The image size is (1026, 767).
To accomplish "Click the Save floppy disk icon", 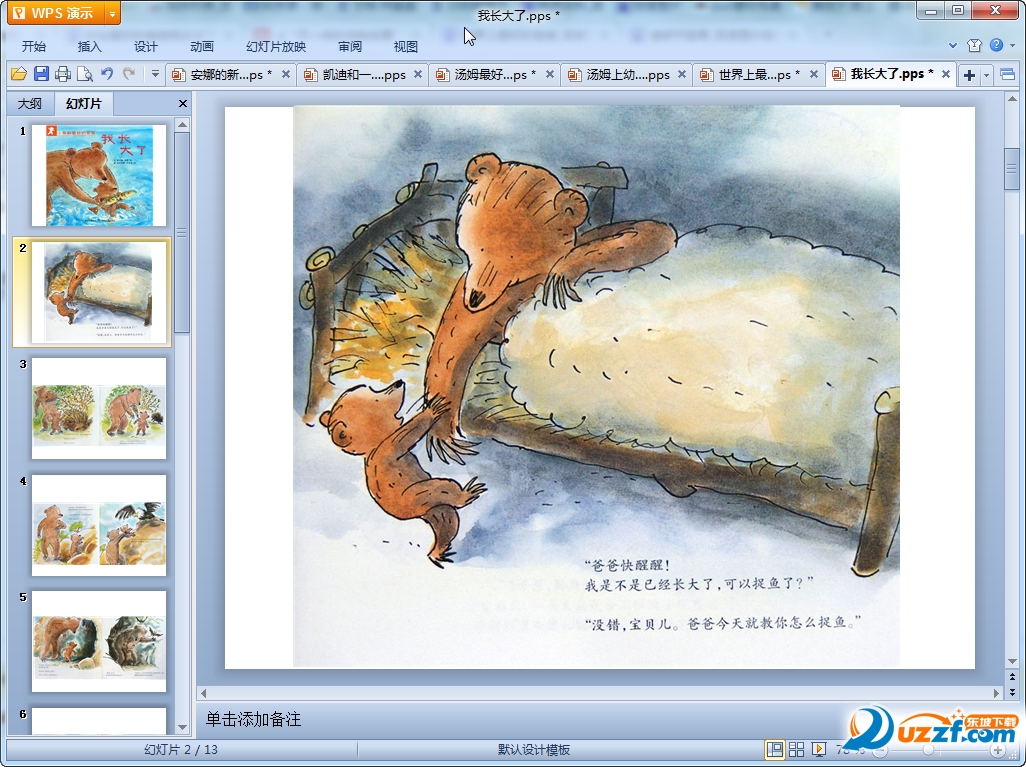I will (x=41, y=74).
